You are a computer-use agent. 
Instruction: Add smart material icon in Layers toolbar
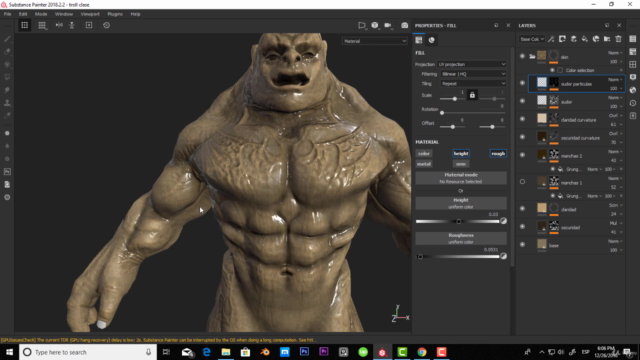coord(596,39)
